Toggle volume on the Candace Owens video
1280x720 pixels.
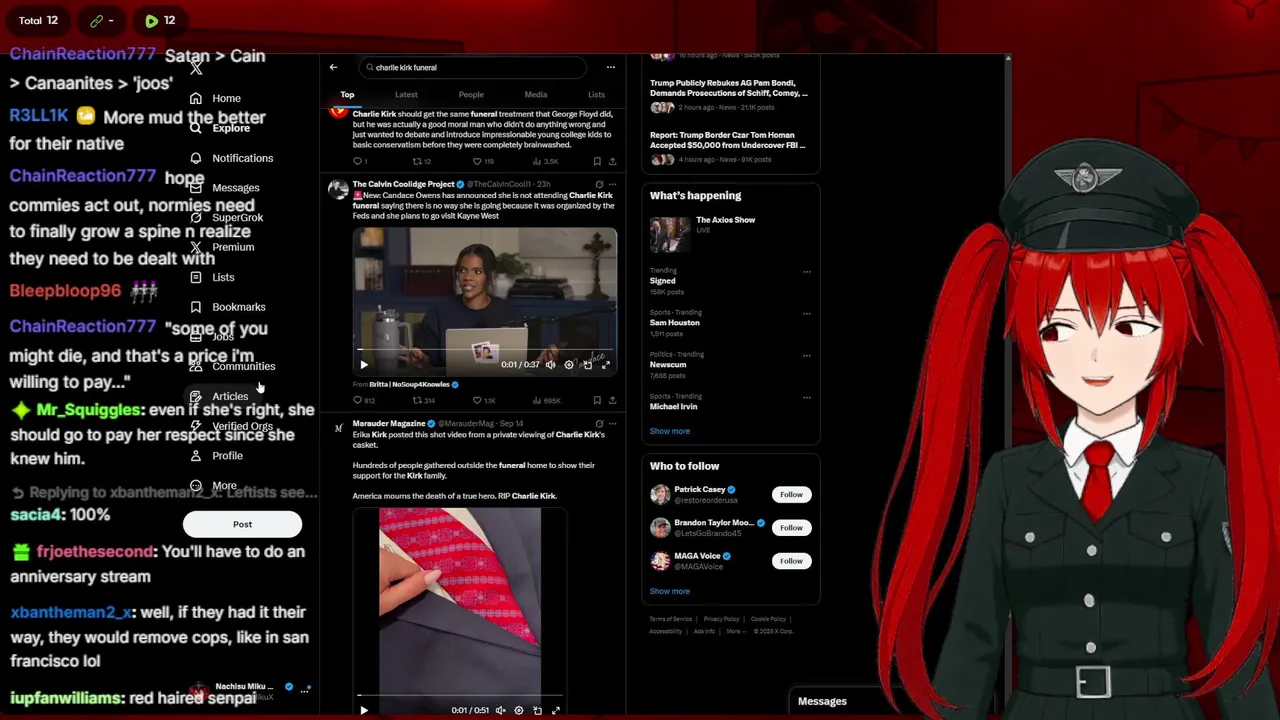coord(550,365)
